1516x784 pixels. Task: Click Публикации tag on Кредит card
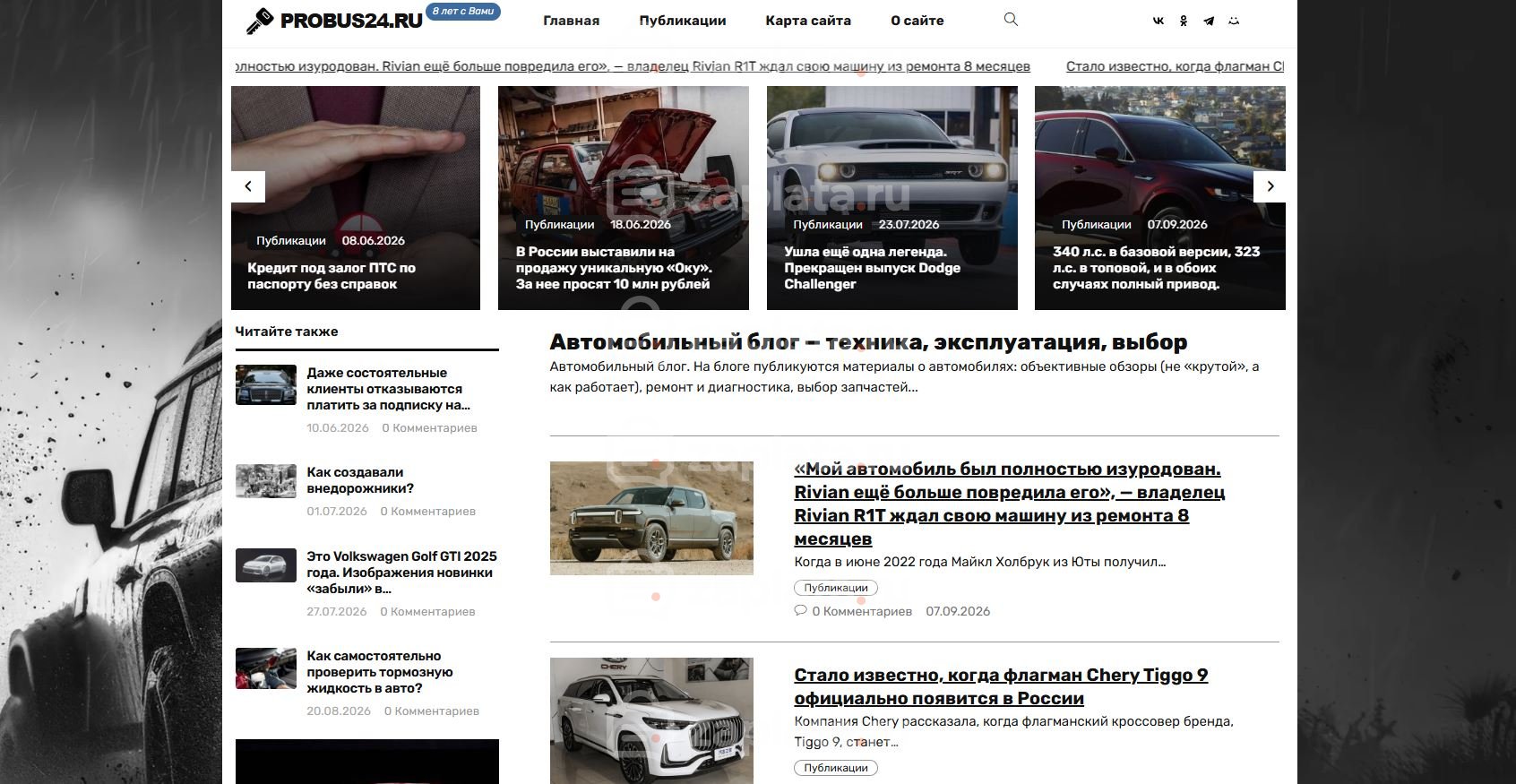click(x=291, y=241)
